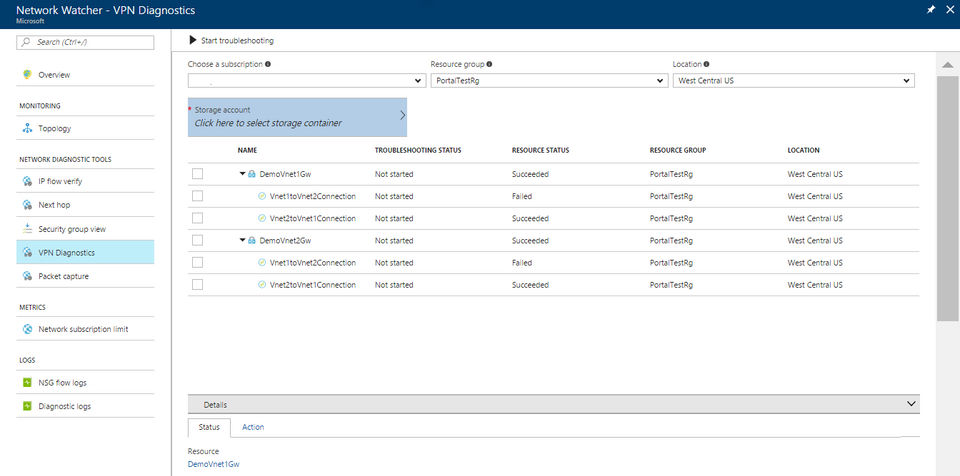Click the info icon beside Location
Viewport: 960px width, 476px height.
pos(707,64)
